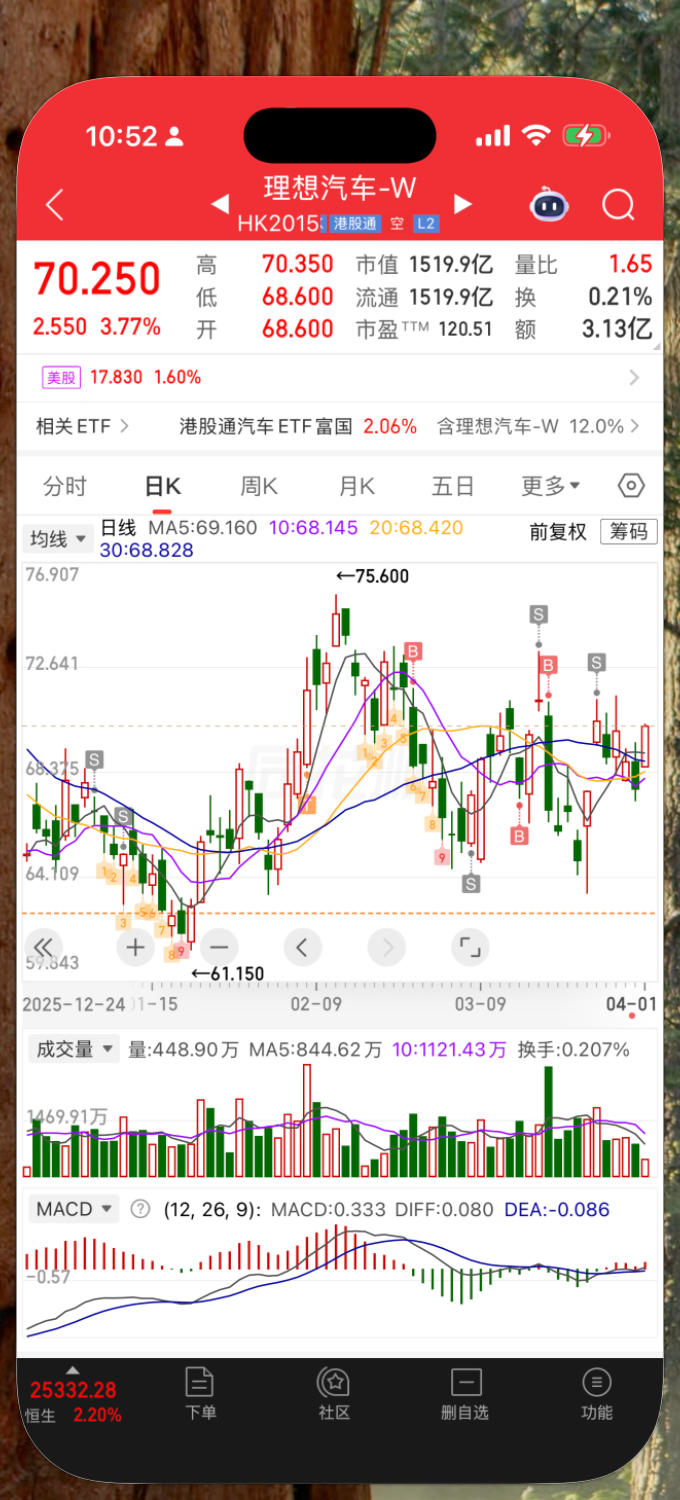Switch to 五日 tab
Viewport: 680px width, 1500px height.
pyautogui.click(x=452, y=486)
